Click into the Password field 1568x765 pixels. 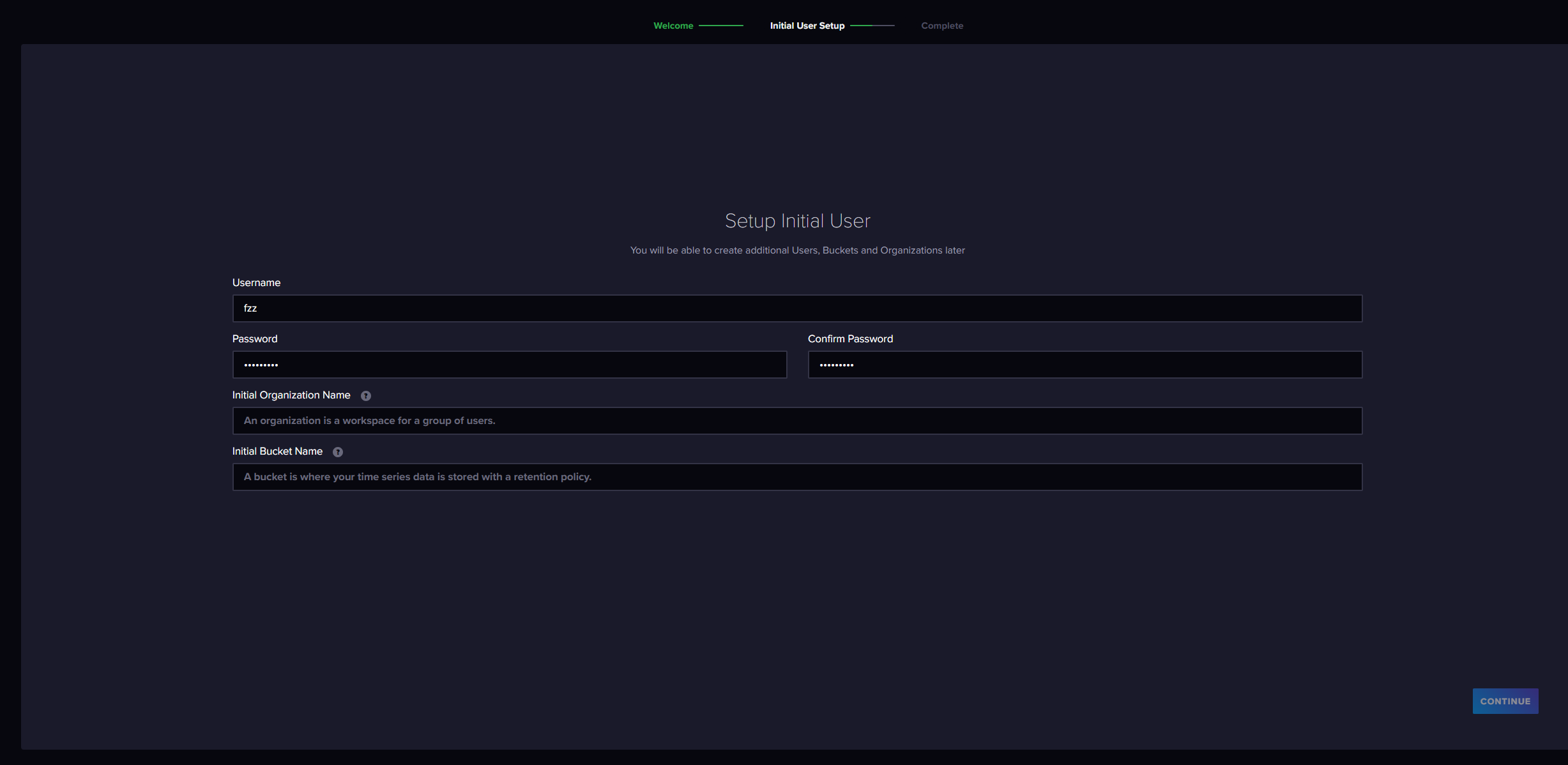click(509, 365)
